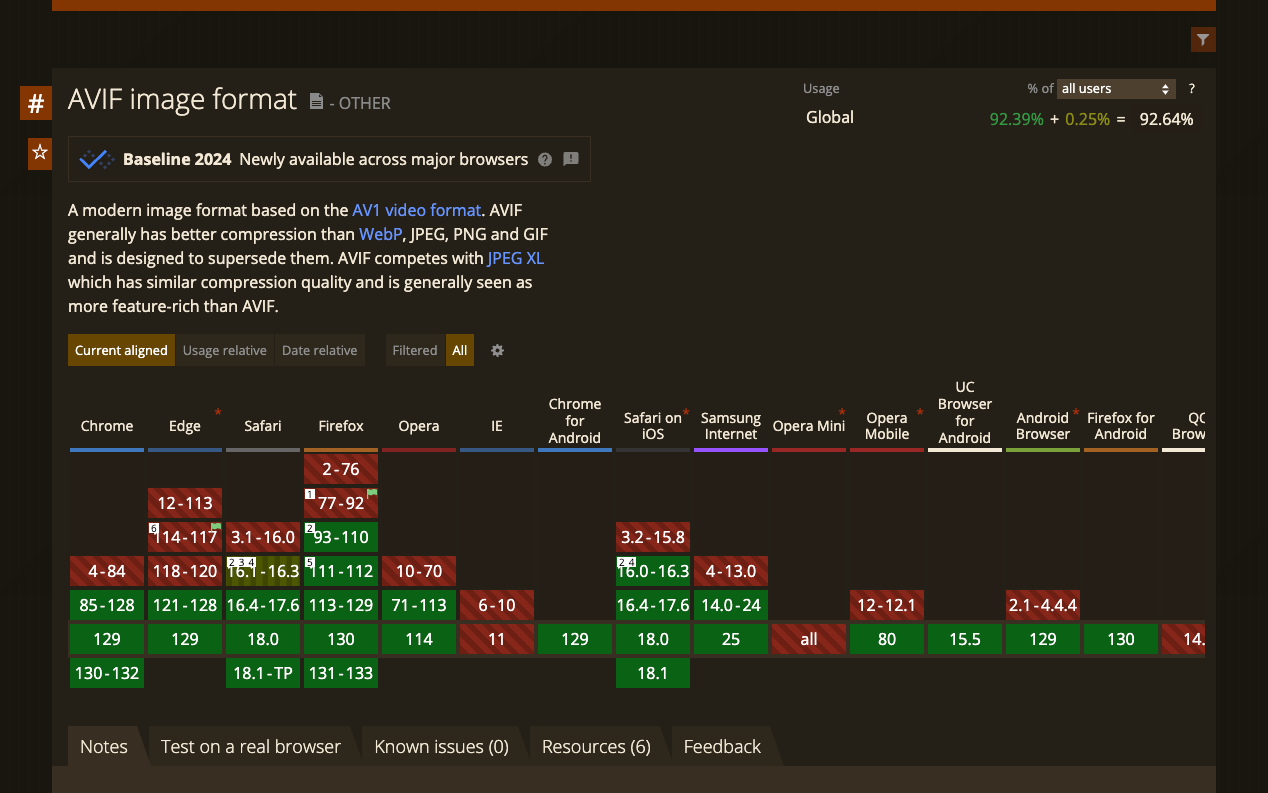Image resolution: width=1268 pixels, height=793 pixels.
Task: Select Safari 3.1-16.0 cell
Action: [x=263, y=537]
